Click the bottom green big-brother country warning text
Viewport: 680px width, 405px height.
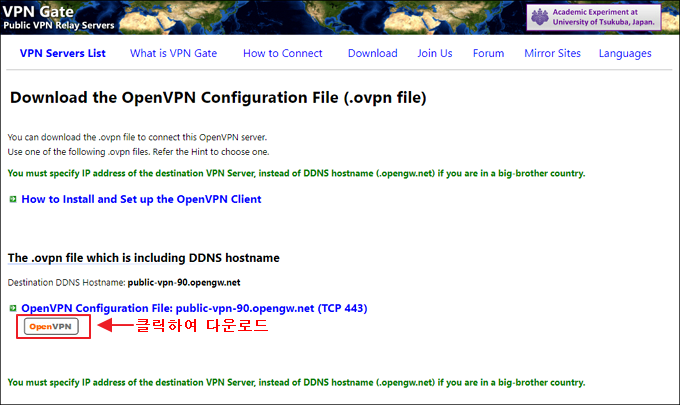click(296, 382)
